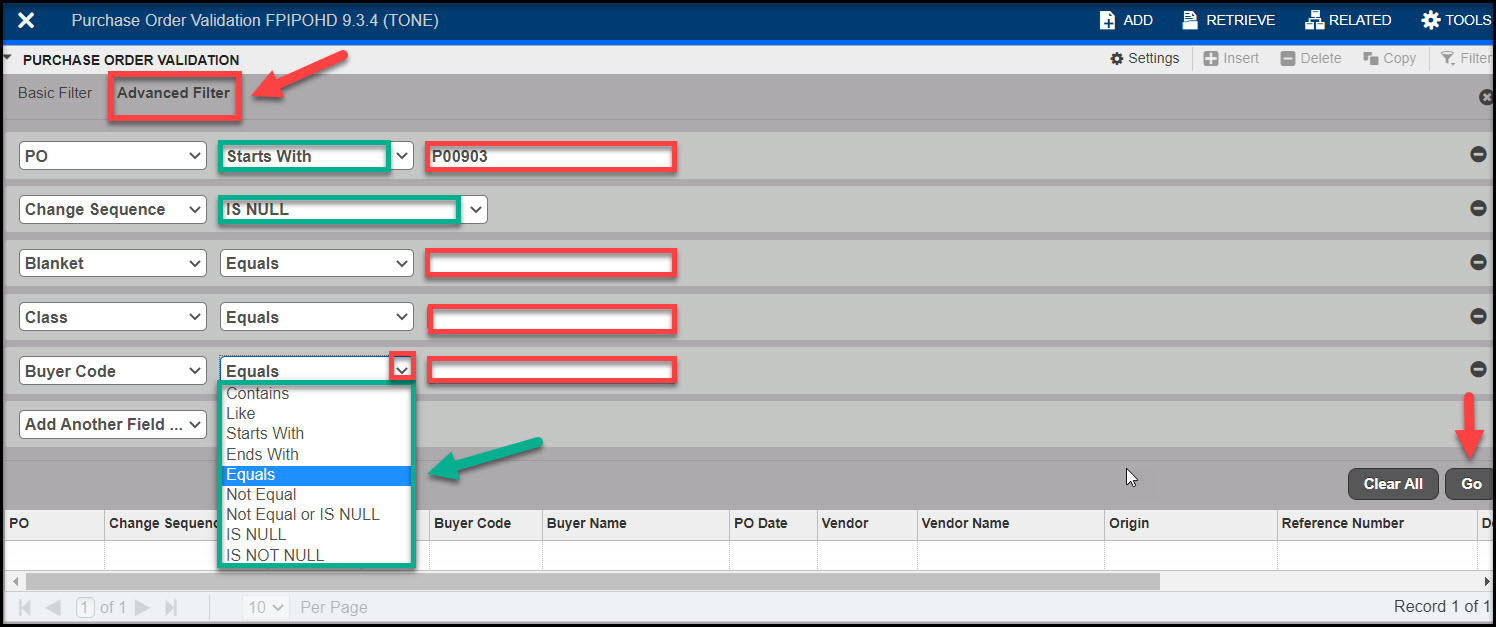The height and width of the screenshot is (627, 1496).
Task: Click the Filter funnel icon
Action: (1465, 58)
